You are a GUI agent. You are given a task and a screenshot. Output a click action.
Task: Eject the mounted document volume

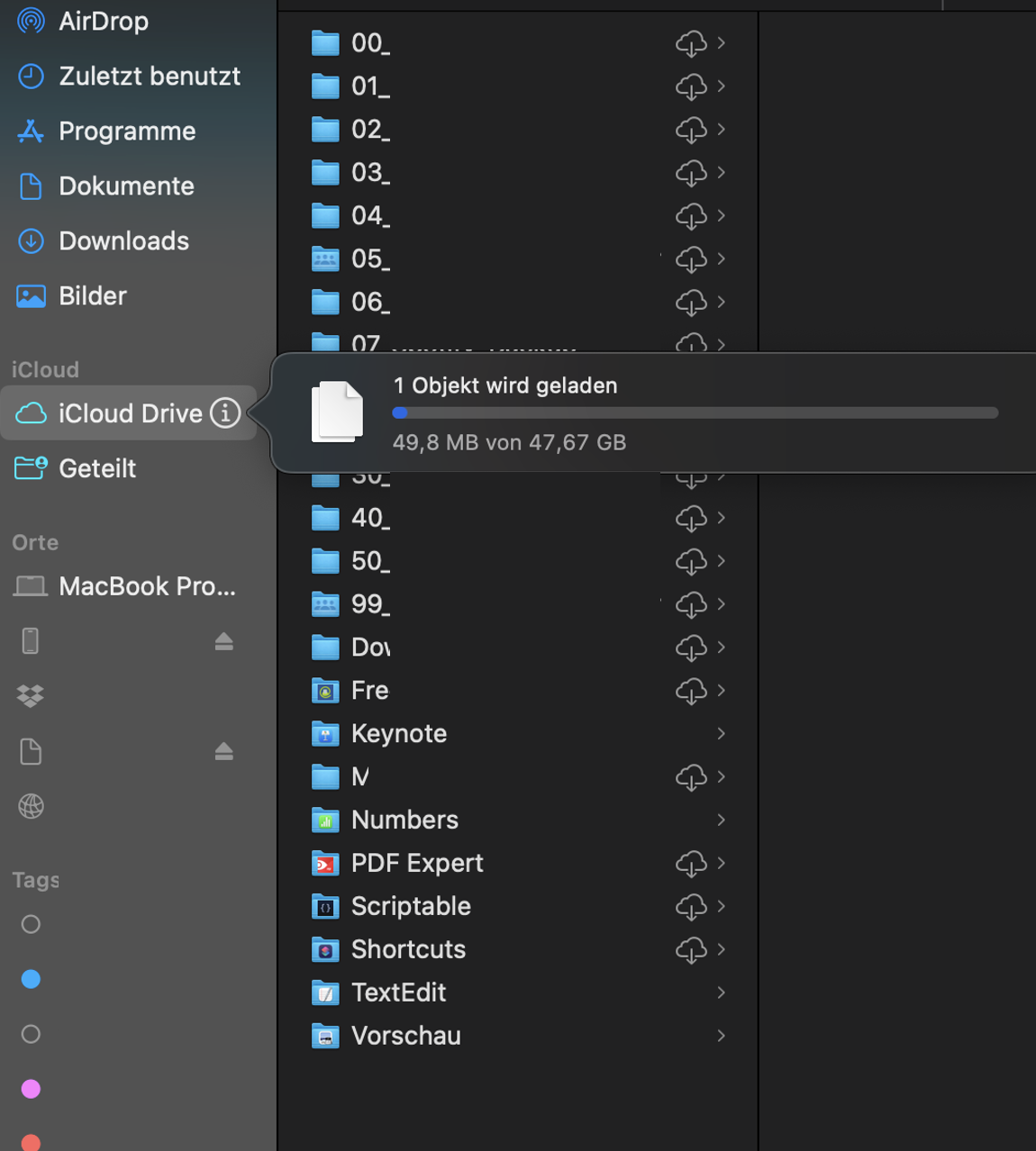click(x=224, y=751)
